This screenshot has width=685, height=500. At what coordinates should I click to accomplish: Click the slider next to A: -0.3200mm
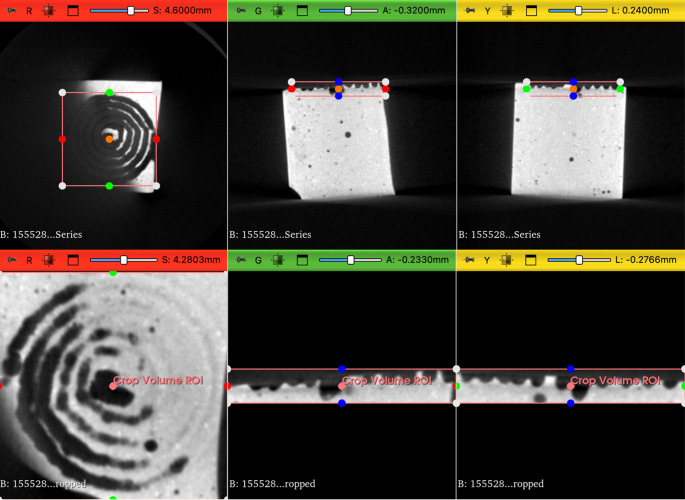pyautogui.click(x=348, y=10)
